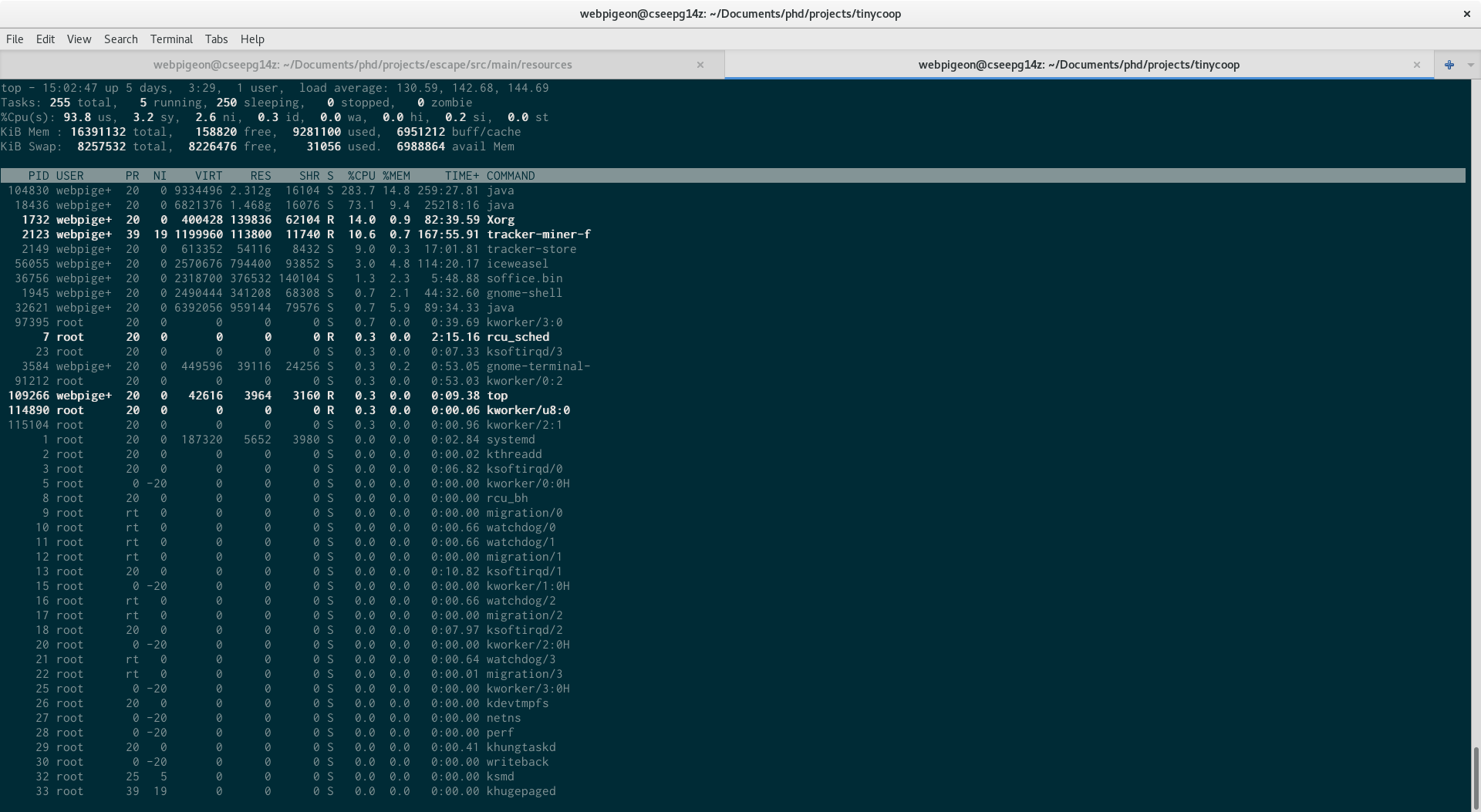Click the kdevtmpfs process name

518,703
